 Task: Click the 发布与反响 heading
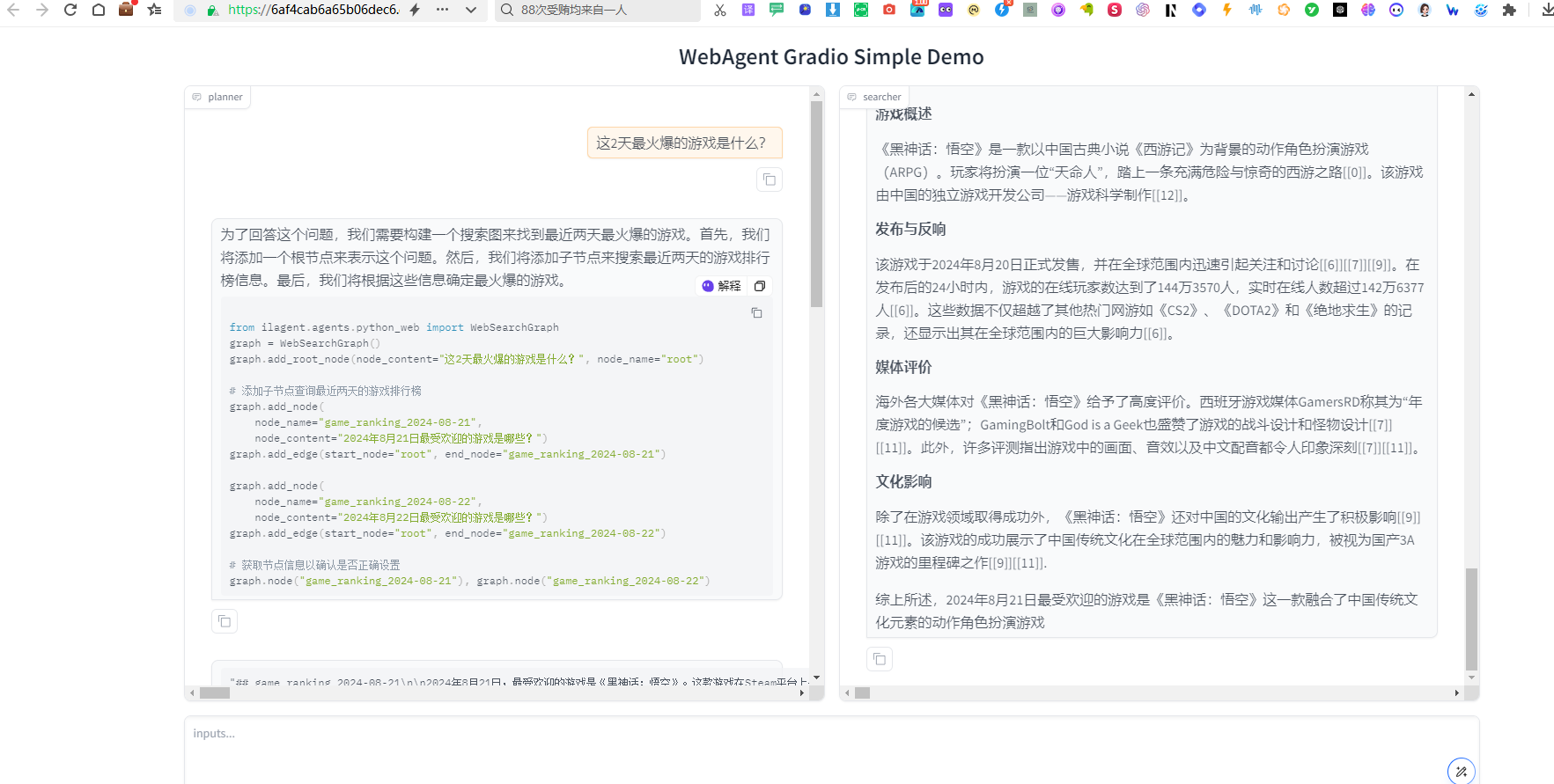[x=910, y=229]
